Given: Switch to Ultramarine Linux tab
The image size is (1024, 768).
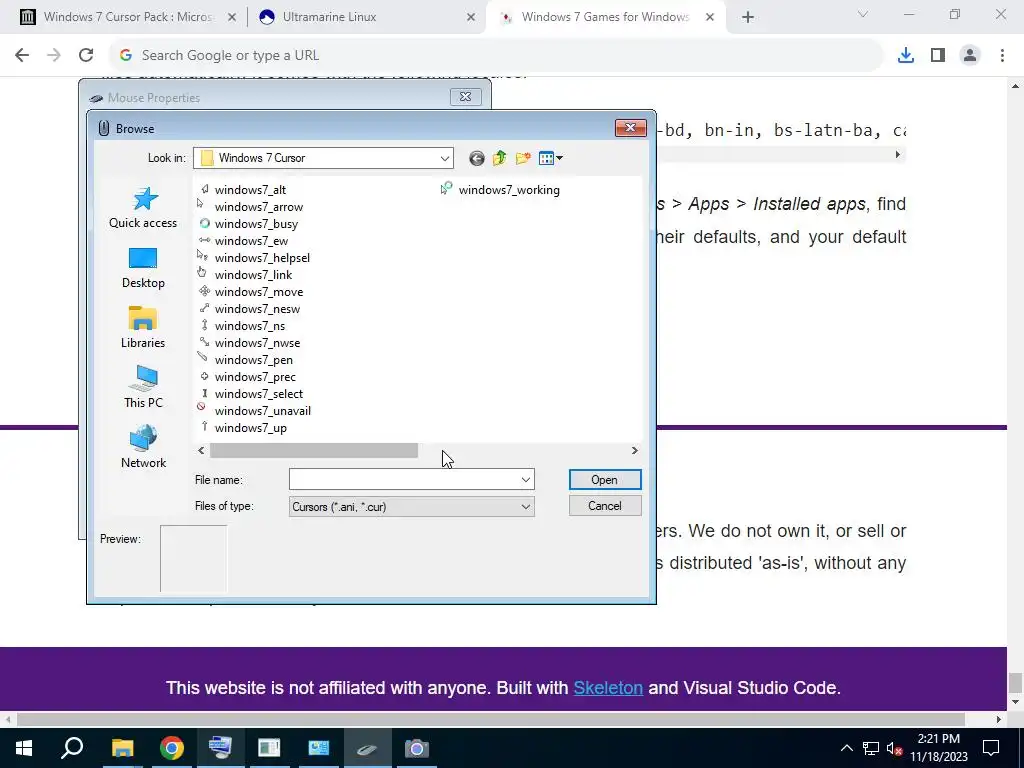Looking at the screenshot, I should pyautogui.click(x=329, y=17).
